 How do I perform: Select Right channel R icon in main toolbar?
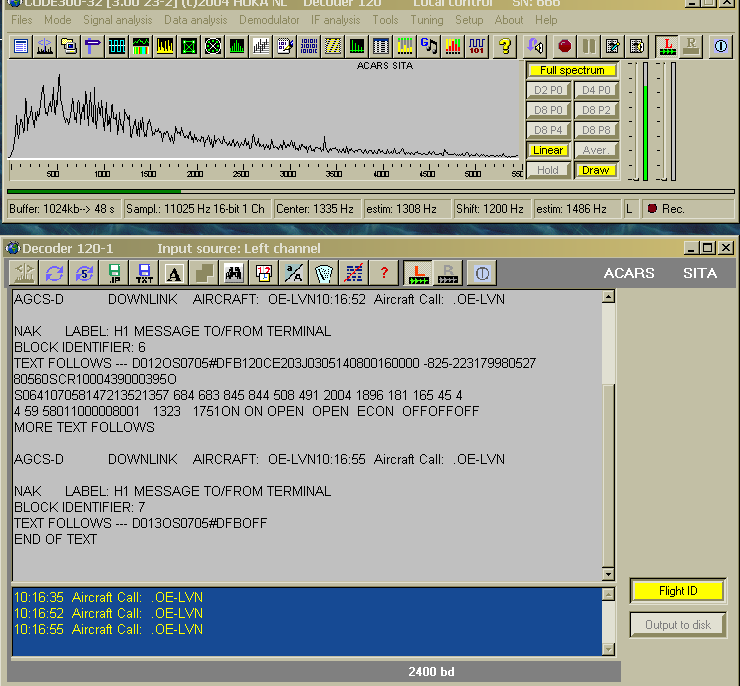(691, 46)
